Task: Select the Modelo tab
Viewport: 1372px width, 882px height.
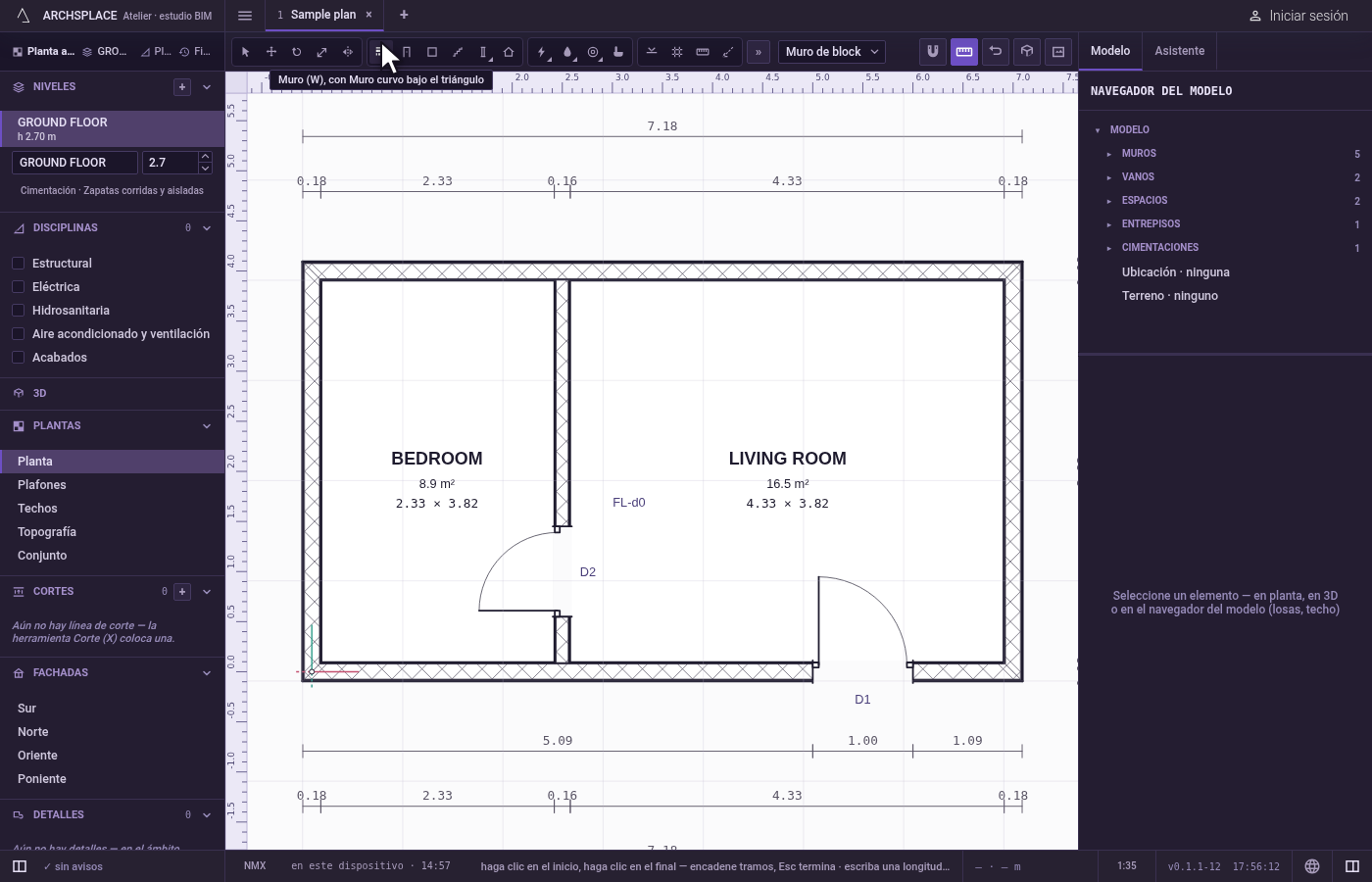Action: pyautogui.click(x=1110, y=51)
